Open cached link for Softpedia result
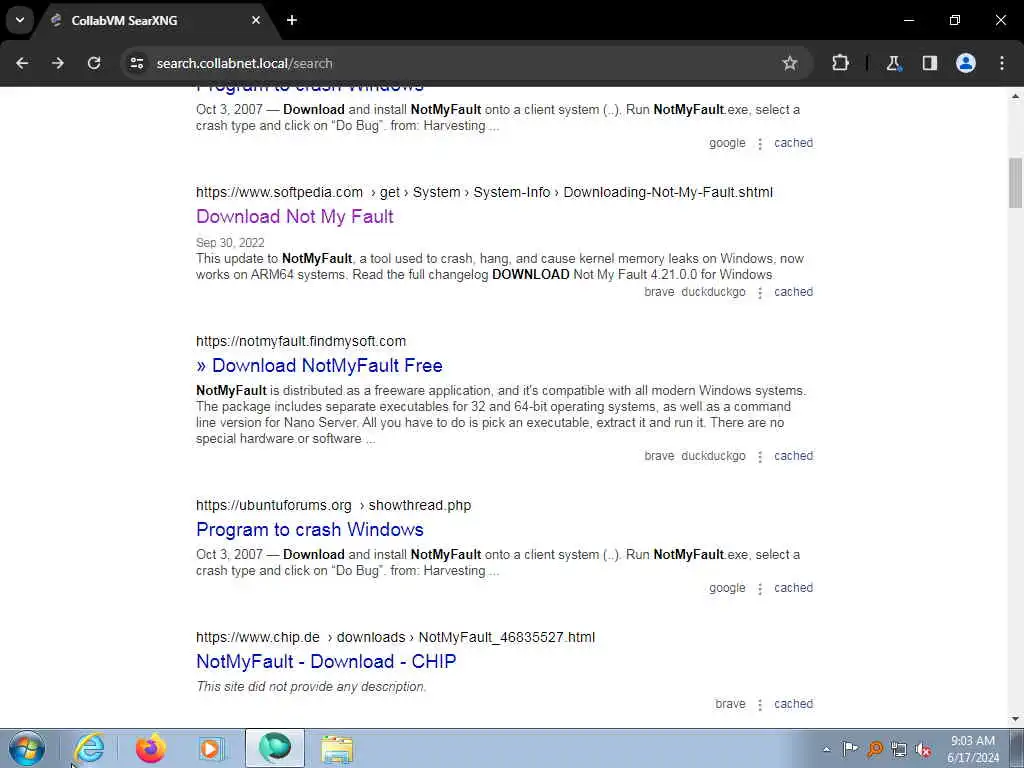 (793, 292)
